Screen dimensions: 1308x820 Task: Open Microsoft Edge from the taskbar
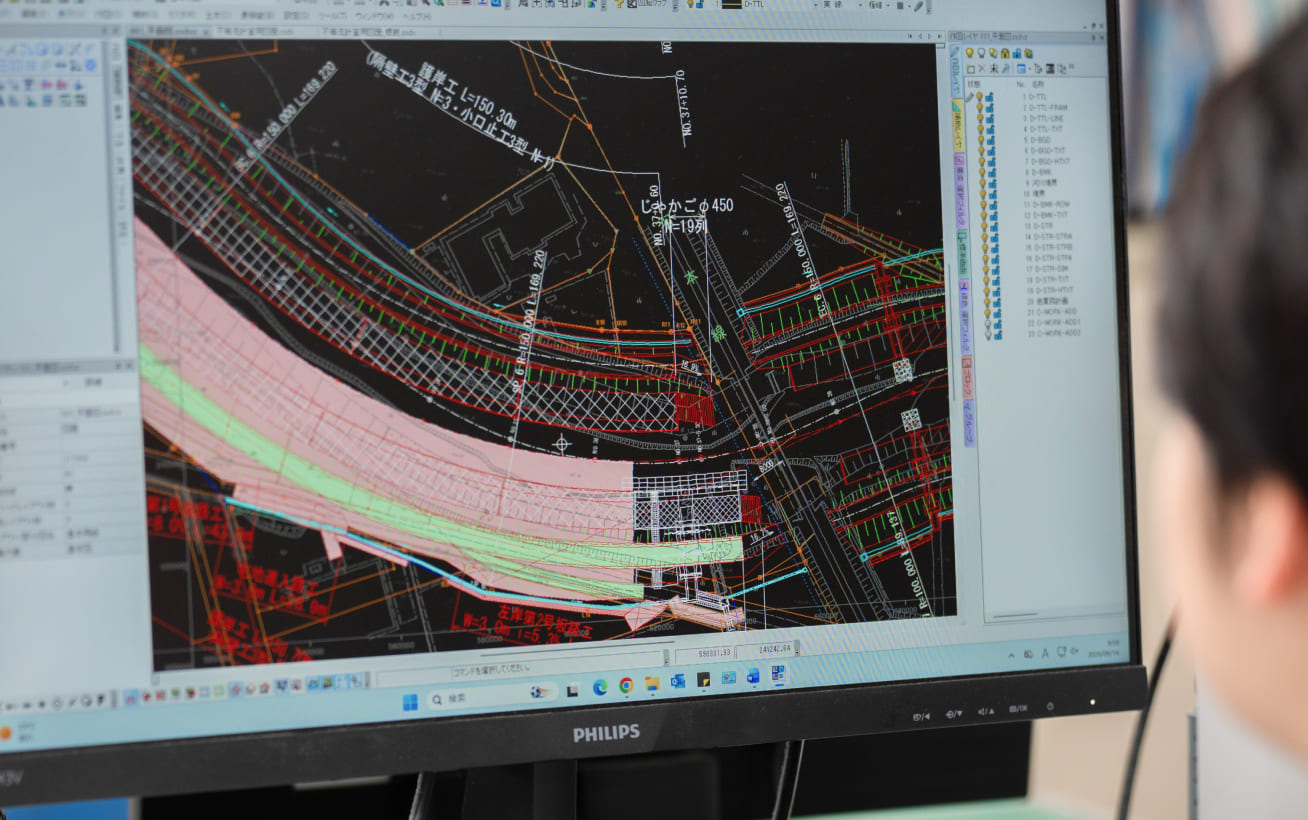600,687
